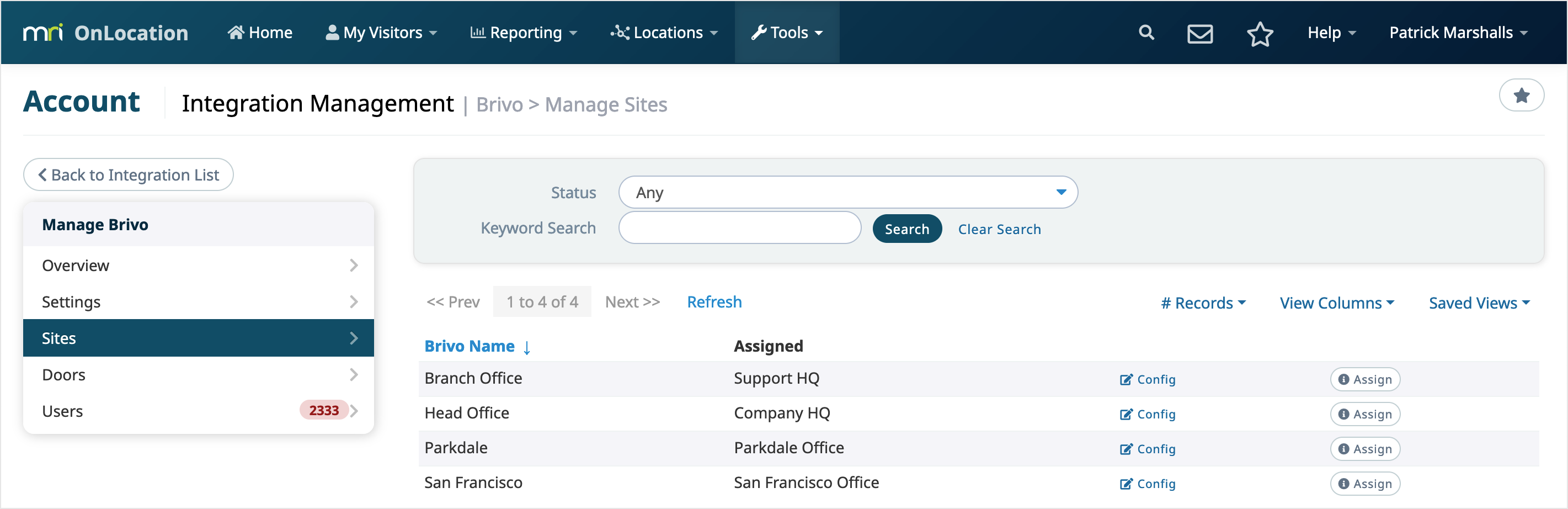Click the Branch Office site name
The height and width of the screenshot is (509, 1568).
[473, 378]
